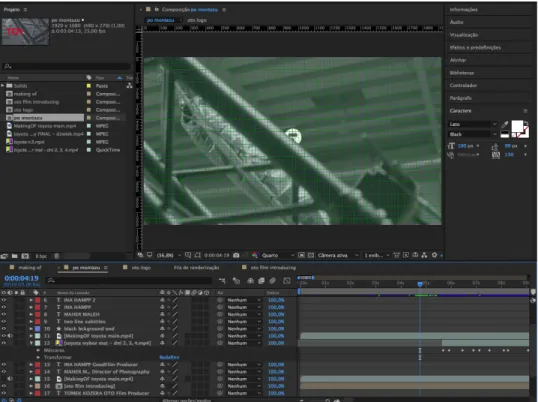Click current timecode 0:00:04:19 in timeline
Viewport: 538px width, 402px height.
(21, 278)
